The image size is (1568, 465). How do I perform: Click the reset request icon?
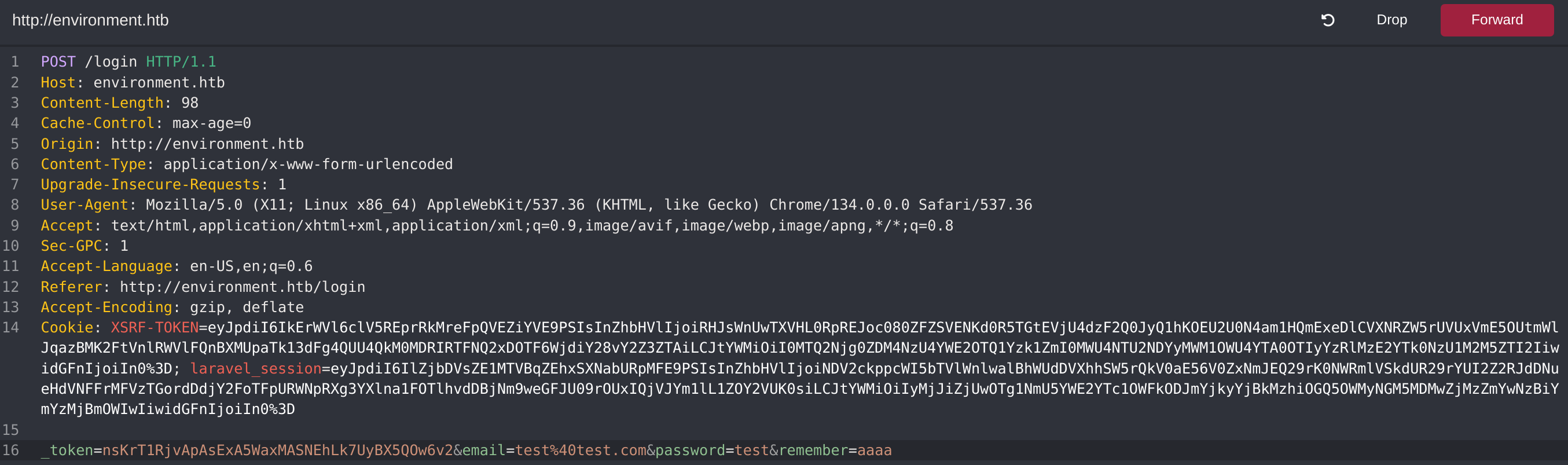(x=1328, y=20)
